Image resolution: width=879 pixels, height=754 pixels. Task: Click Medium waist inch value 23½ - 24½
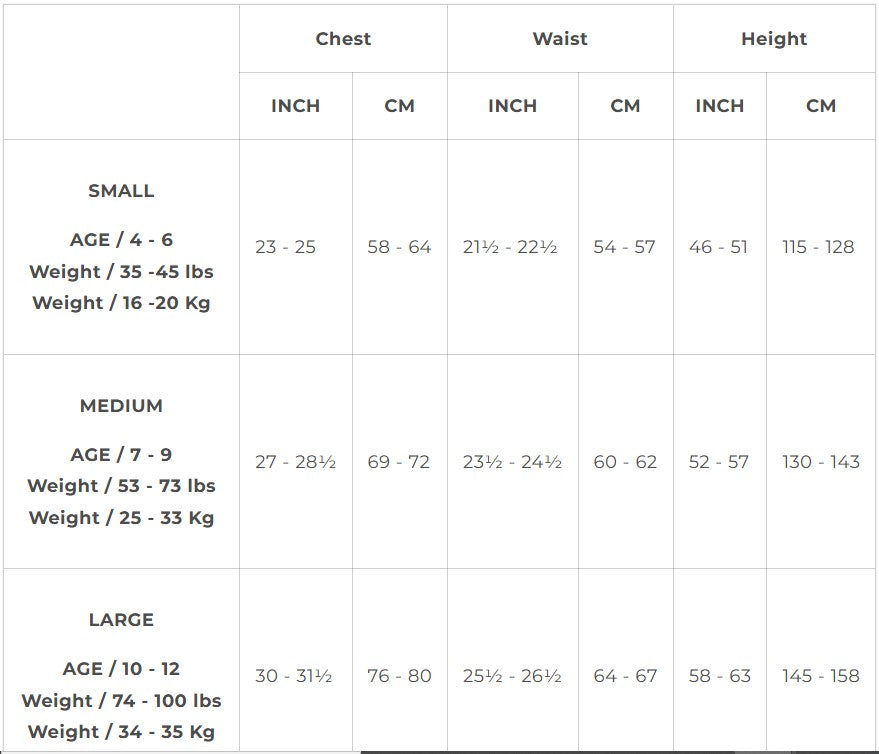512,462
